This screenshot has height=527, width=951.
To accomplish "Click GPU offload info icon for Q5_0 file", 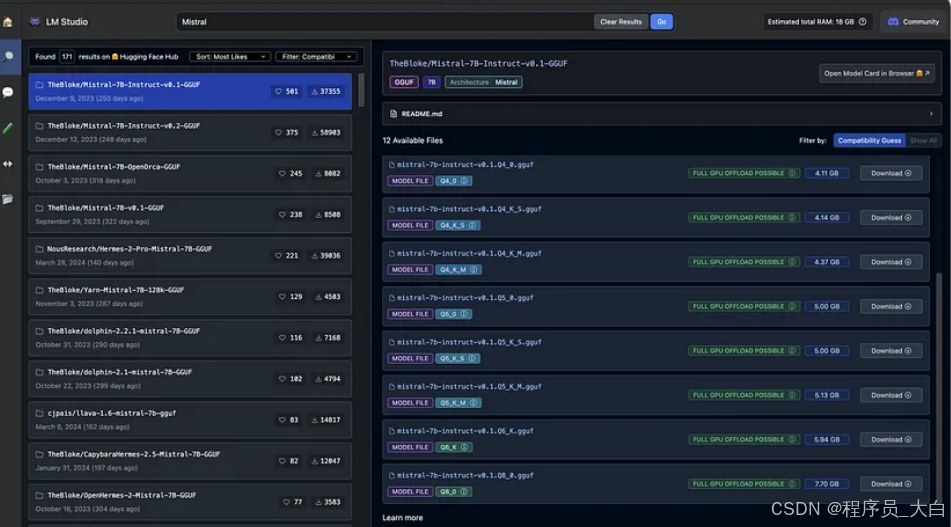I will pos(792,306).
